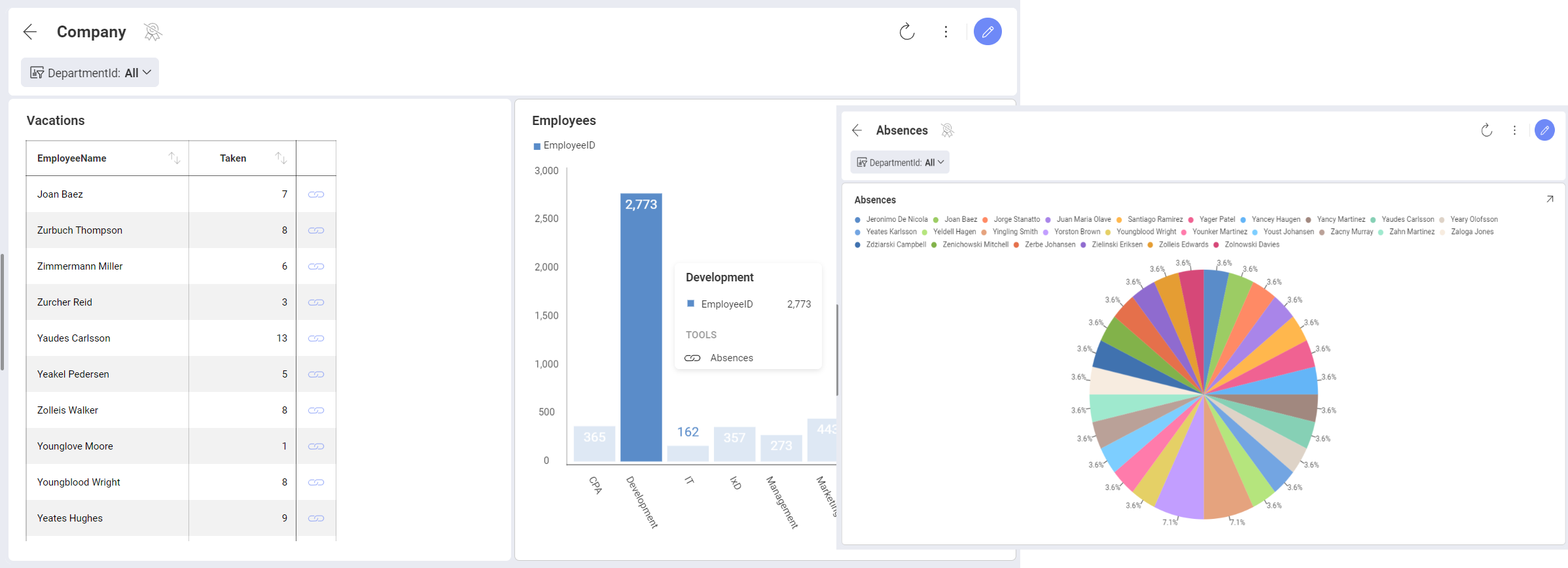Click the Joan Baez legend entry in Absences
Viewport: 1568px width, 568px height.
[x=955, y=219]
